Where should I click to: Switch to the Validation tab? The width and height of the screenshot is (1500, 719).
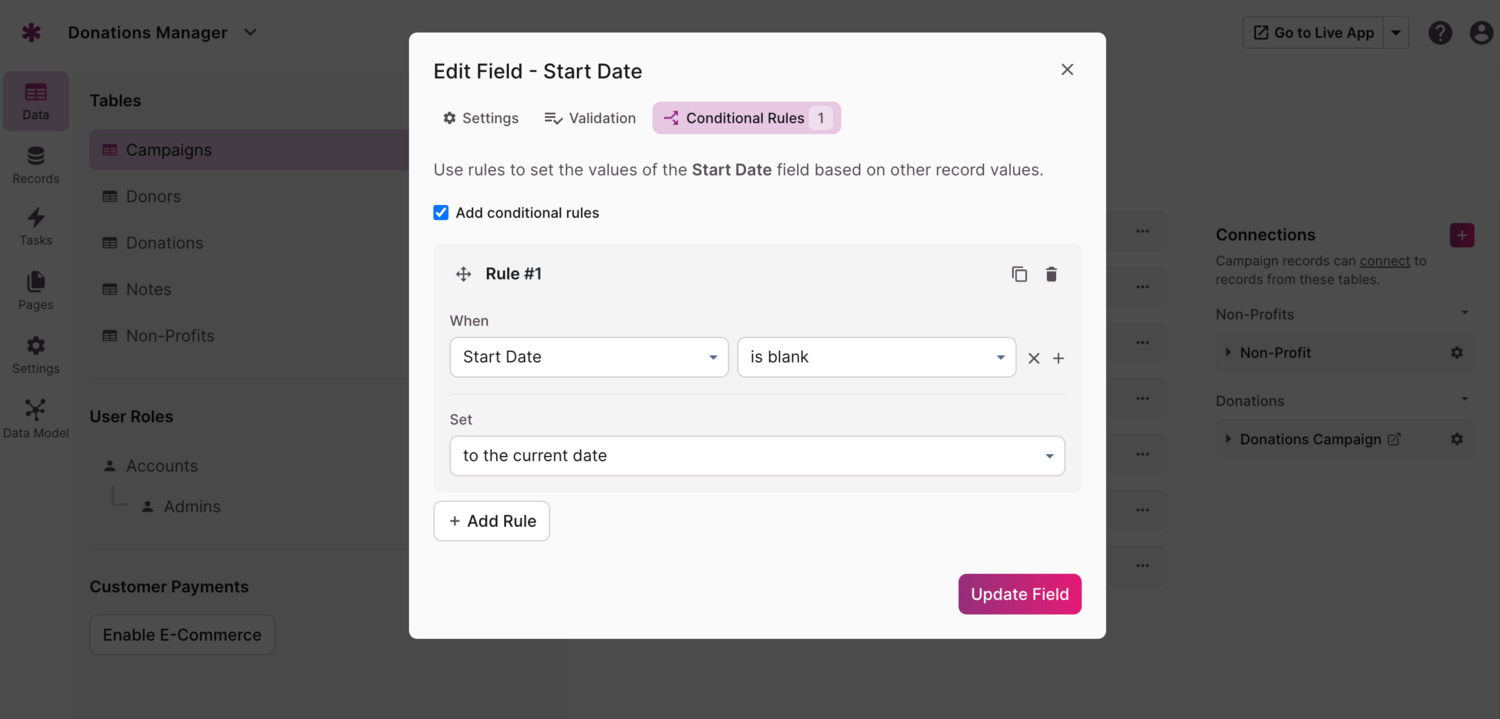[590, 118]
